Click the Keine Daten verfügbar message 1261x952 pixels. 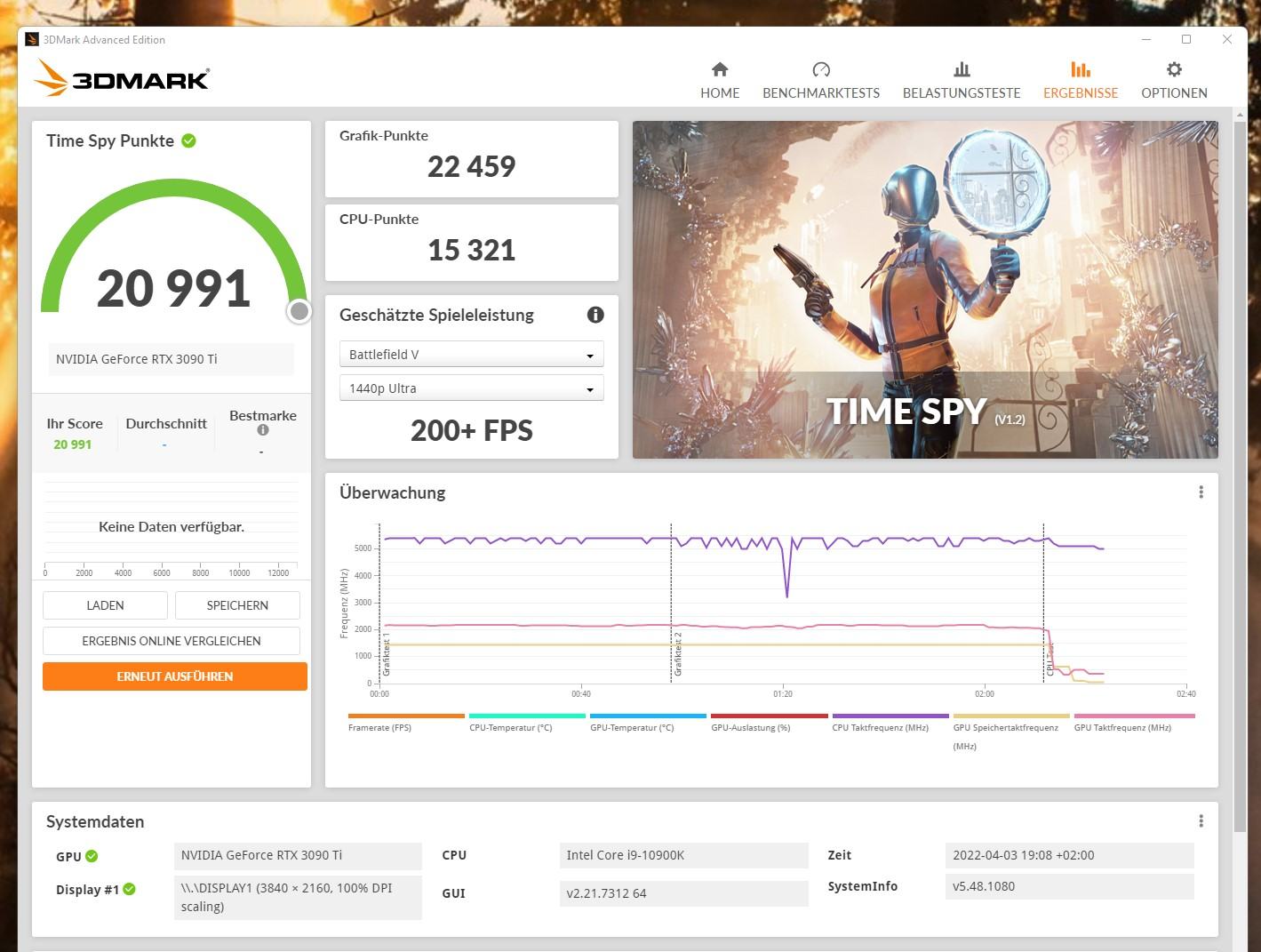[172, 527]
